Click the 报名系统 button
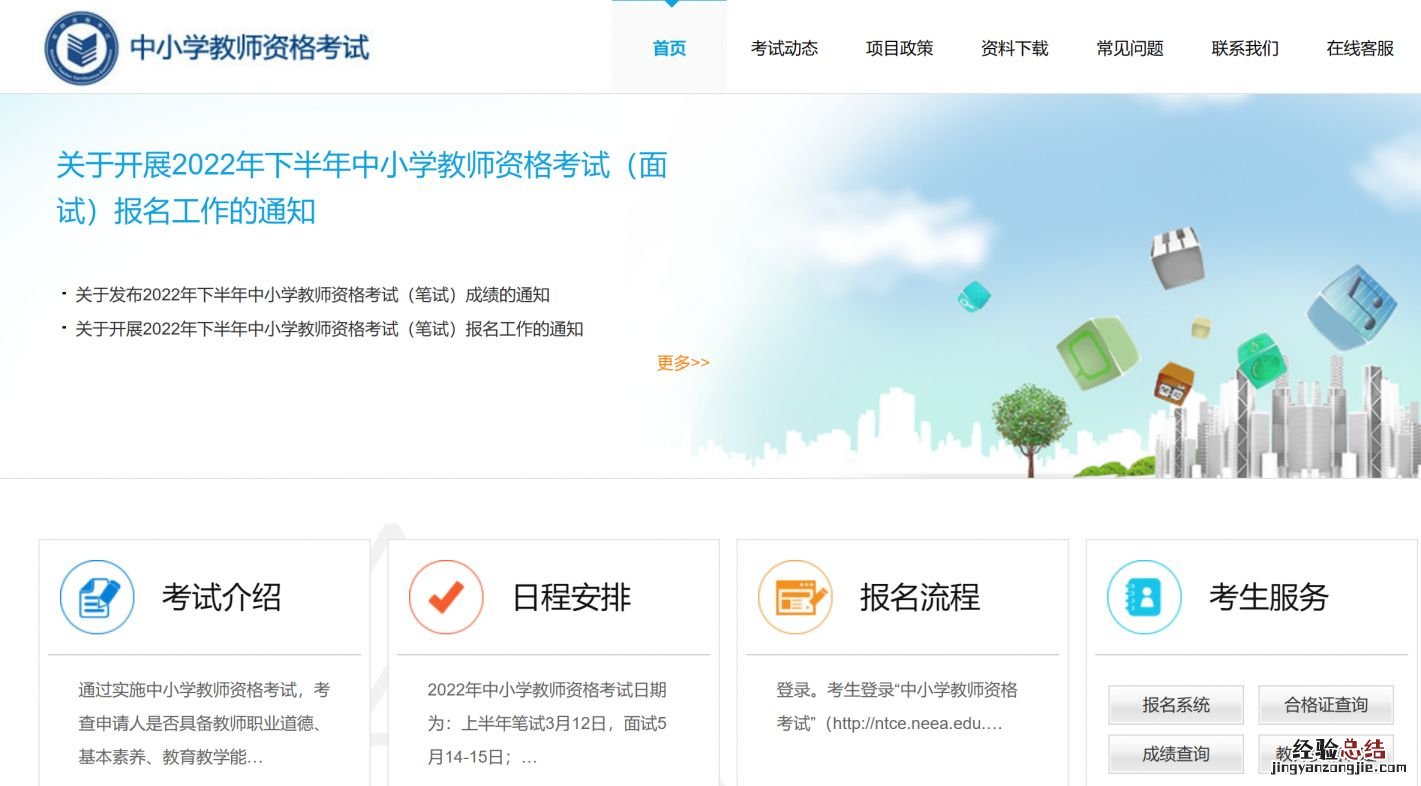This screenshot has width=1421, height=786. coord(1175,705)
